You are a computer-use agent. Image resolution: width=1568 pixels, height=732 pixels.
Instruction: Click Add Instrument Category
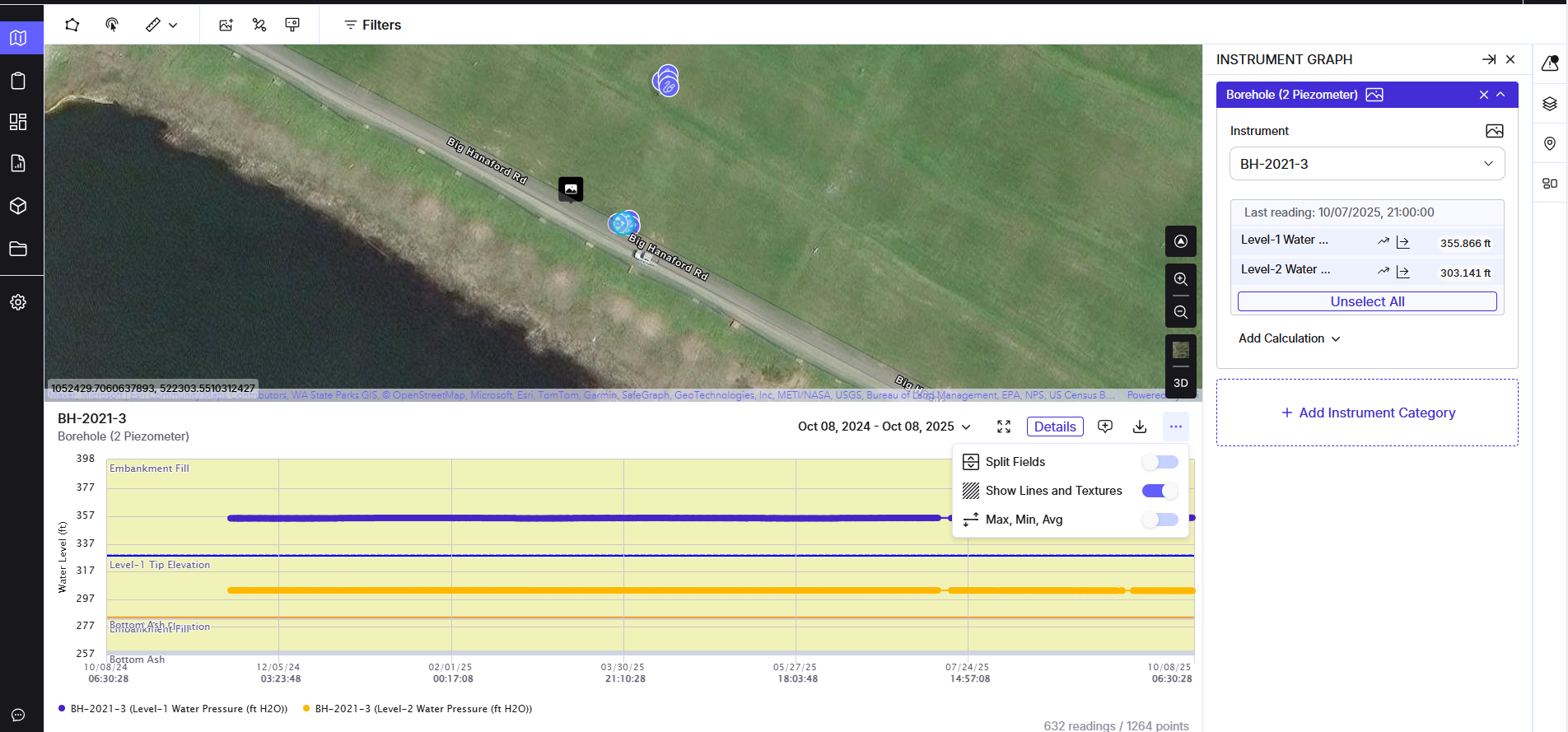click(x=1367, y=413)
